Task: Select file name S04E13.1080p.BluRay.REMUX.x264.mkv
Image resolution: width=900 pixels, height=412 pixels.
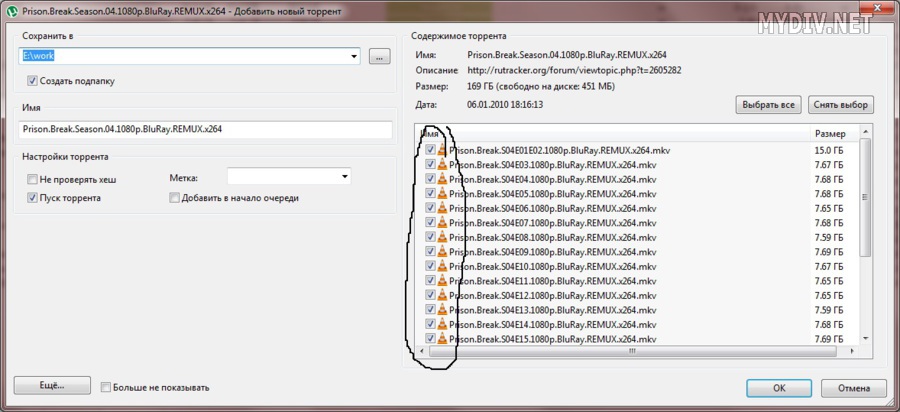Action: pyautogui.click(x=553, y=310)
